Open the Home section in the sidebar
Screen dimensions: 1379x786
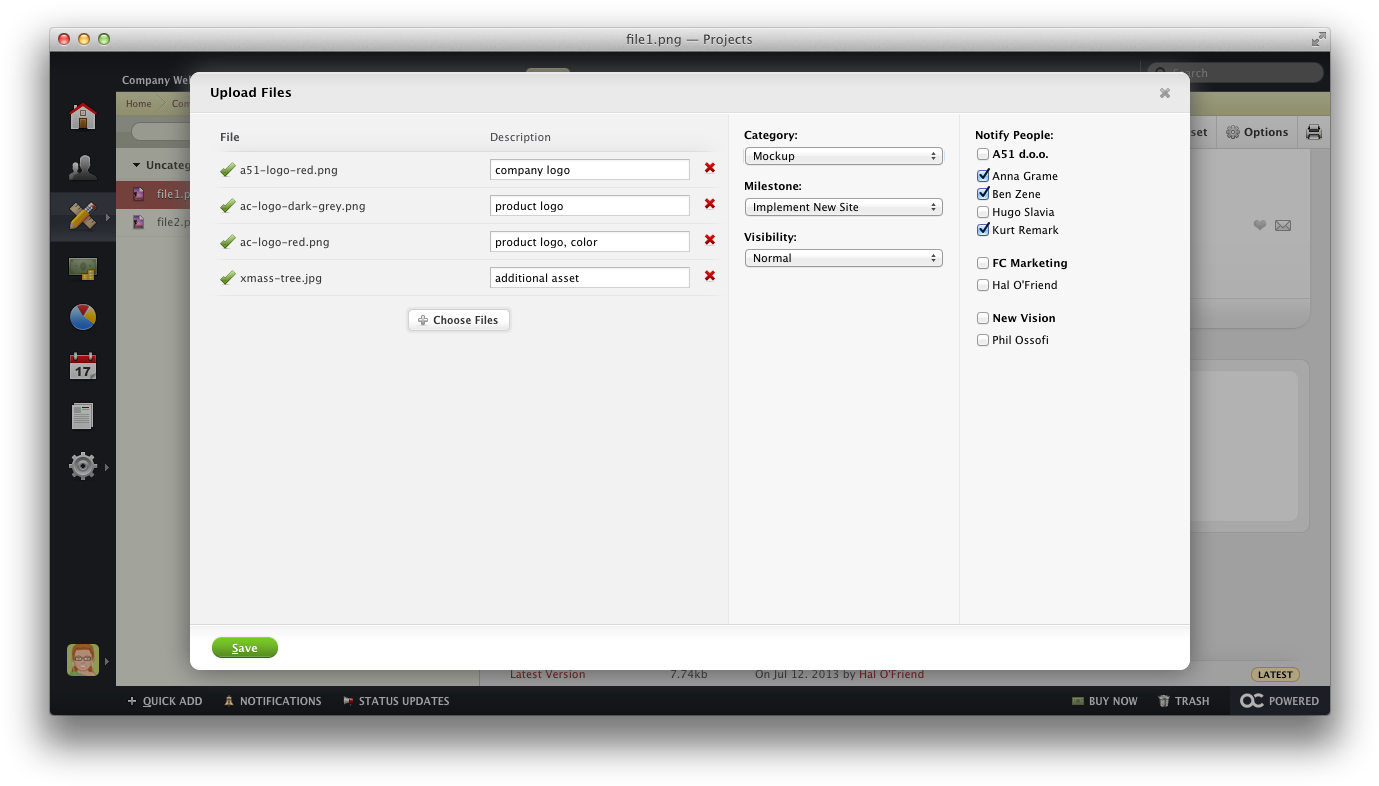pos(83,116)
